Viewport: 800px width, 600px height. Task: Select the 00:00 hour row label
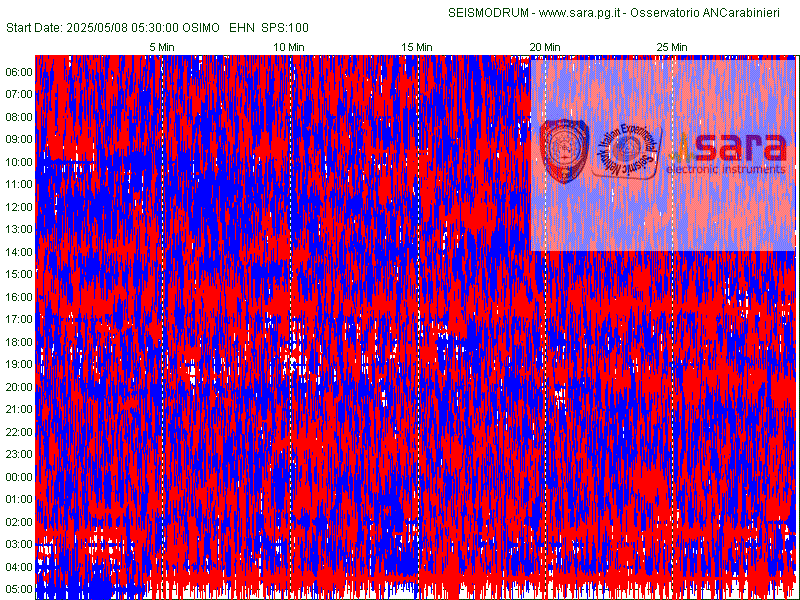19,477
